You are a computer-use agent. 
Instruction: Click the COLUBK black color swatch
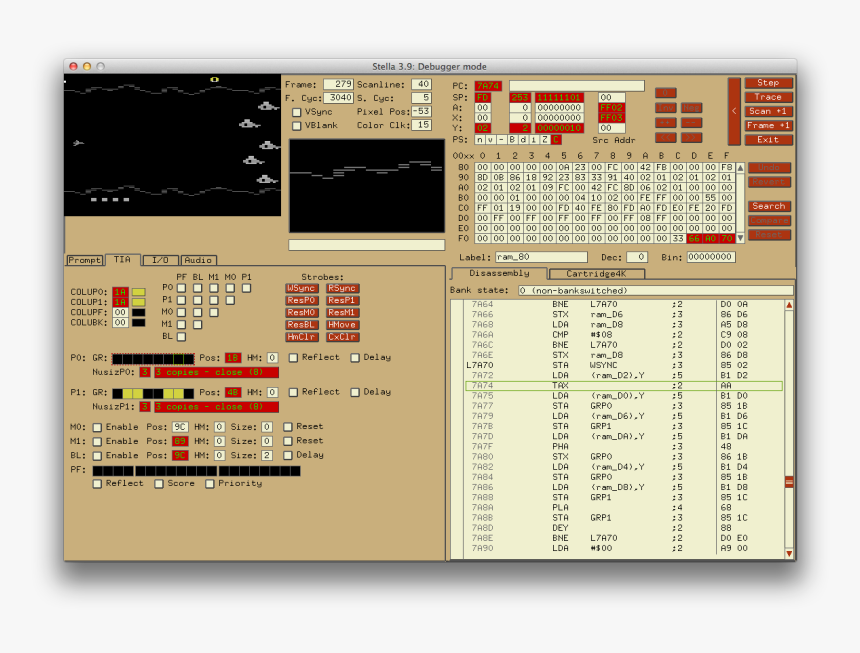click(138, 323)
